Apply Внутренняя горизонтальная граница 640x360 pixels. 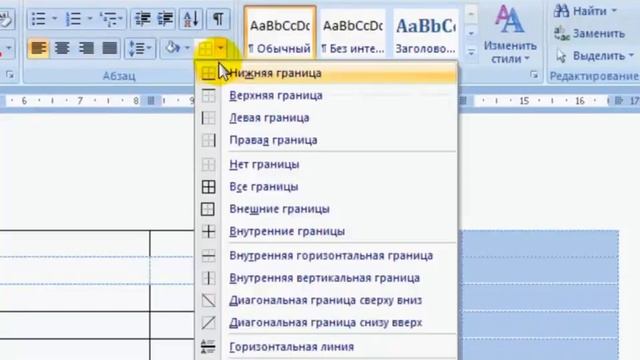(326, 256)
